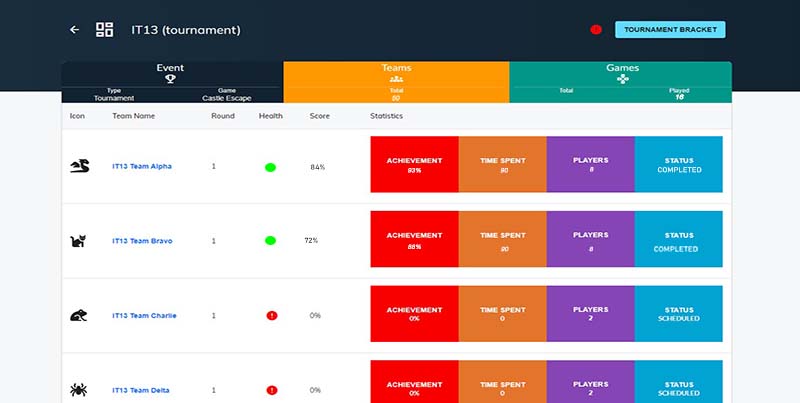Click the back arrow icon
Screen dimensions: 800x403
[x=74, y=30]
